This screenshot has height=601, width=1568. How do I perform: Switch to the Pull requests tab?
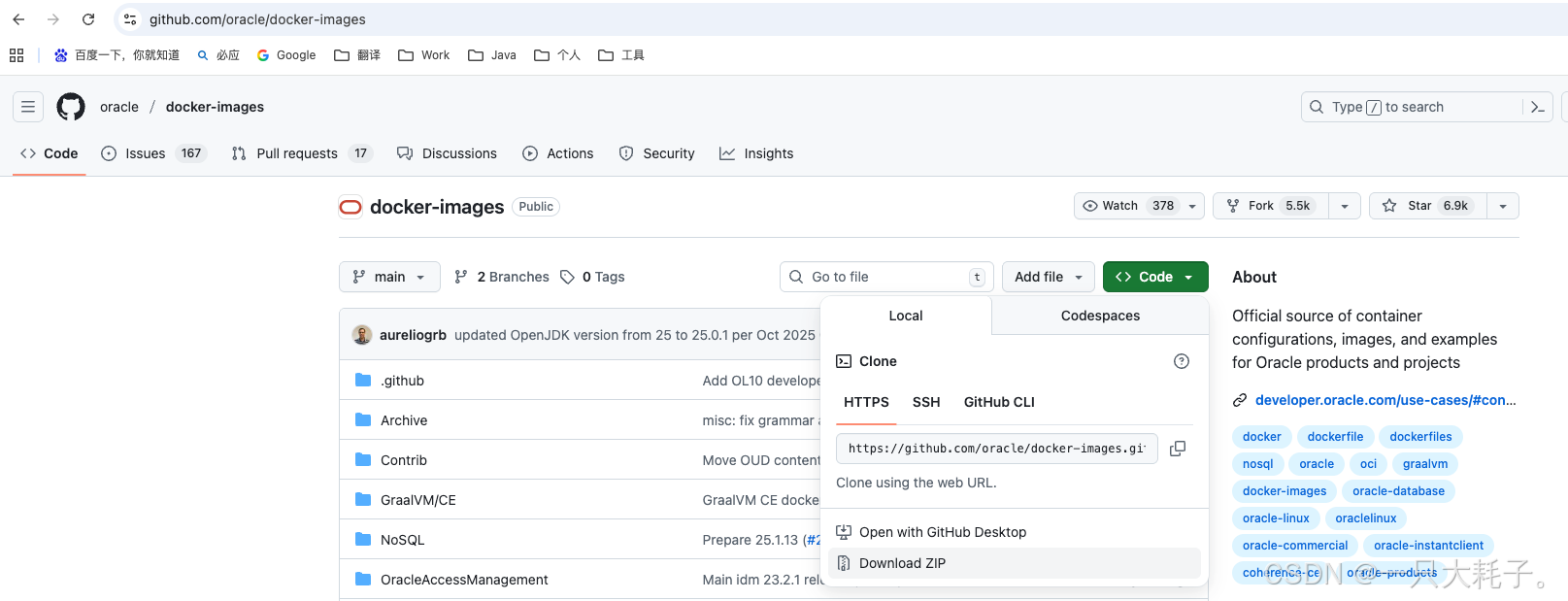pos(302,153)
